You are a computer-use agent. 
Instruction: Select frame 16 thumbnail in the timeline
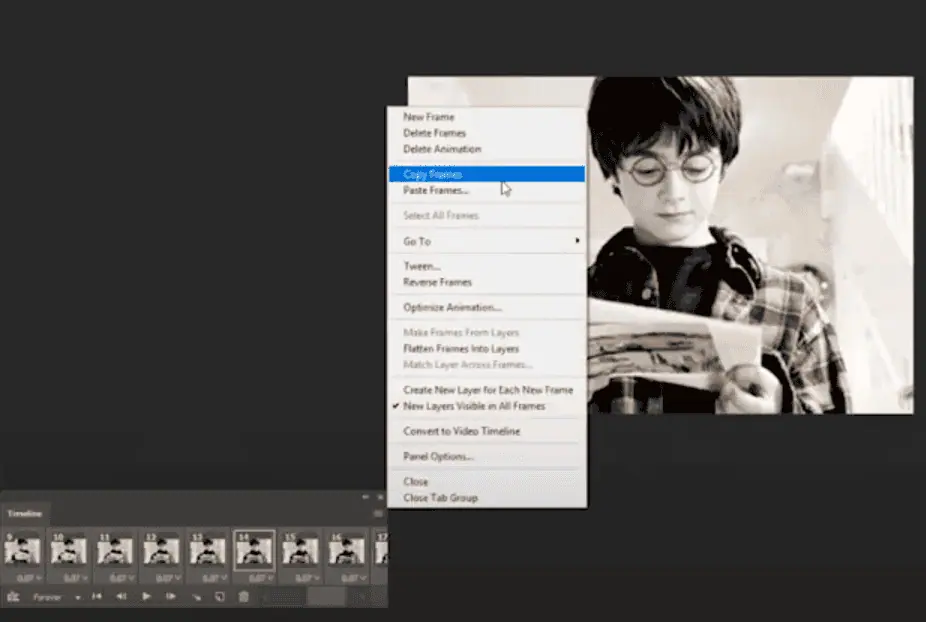coord(347,551)
